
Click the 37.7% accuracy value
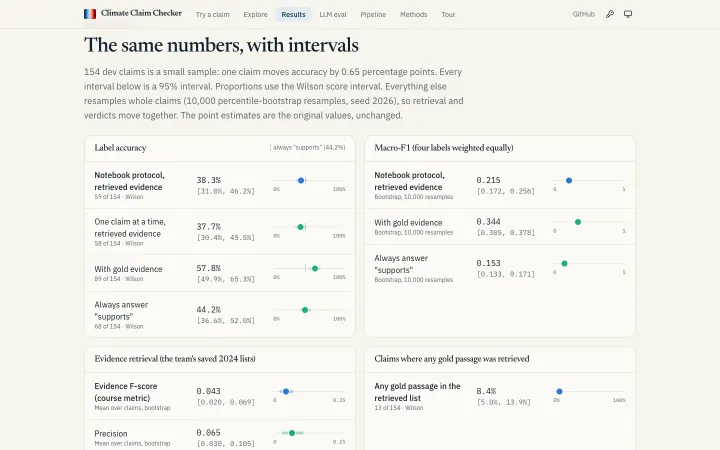(x=208, y=227)
